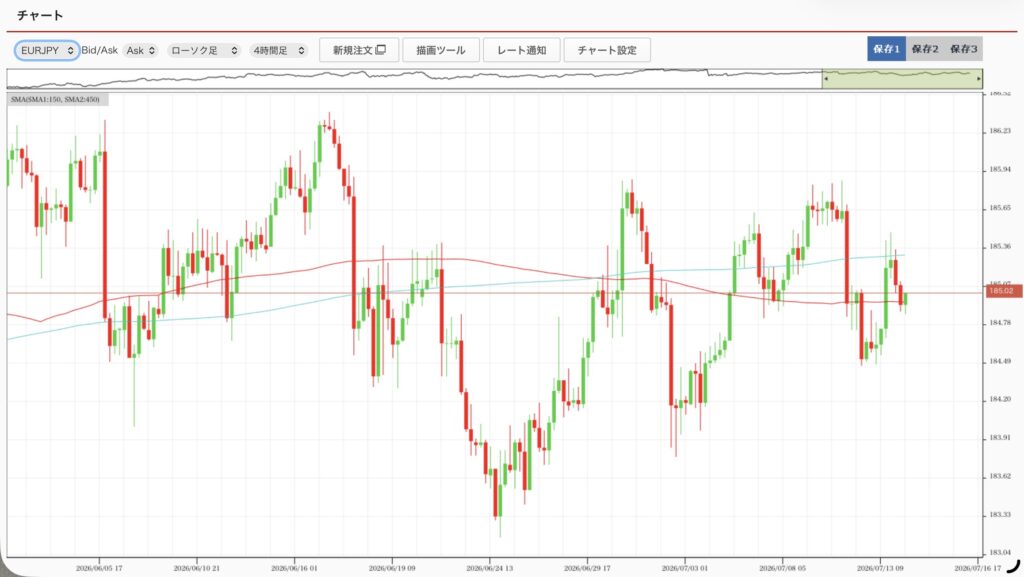The height and width of the screenshot is (577, 1024).
Task: Click the right handle of the range navigator
Action: pyautogui.click(x=978, y=79)
